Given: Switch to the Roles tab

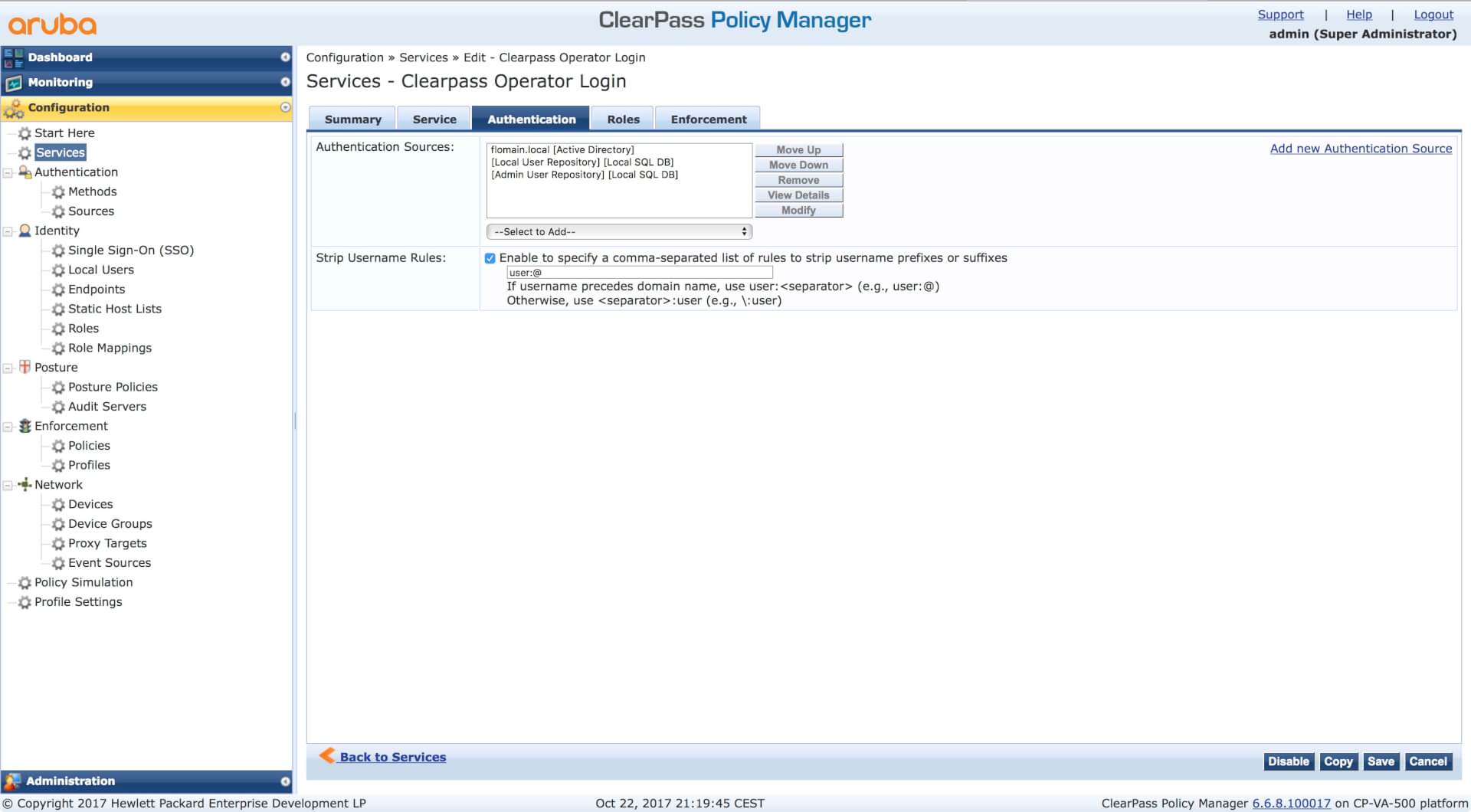Looking at the screenshot, I should point(623,120).
